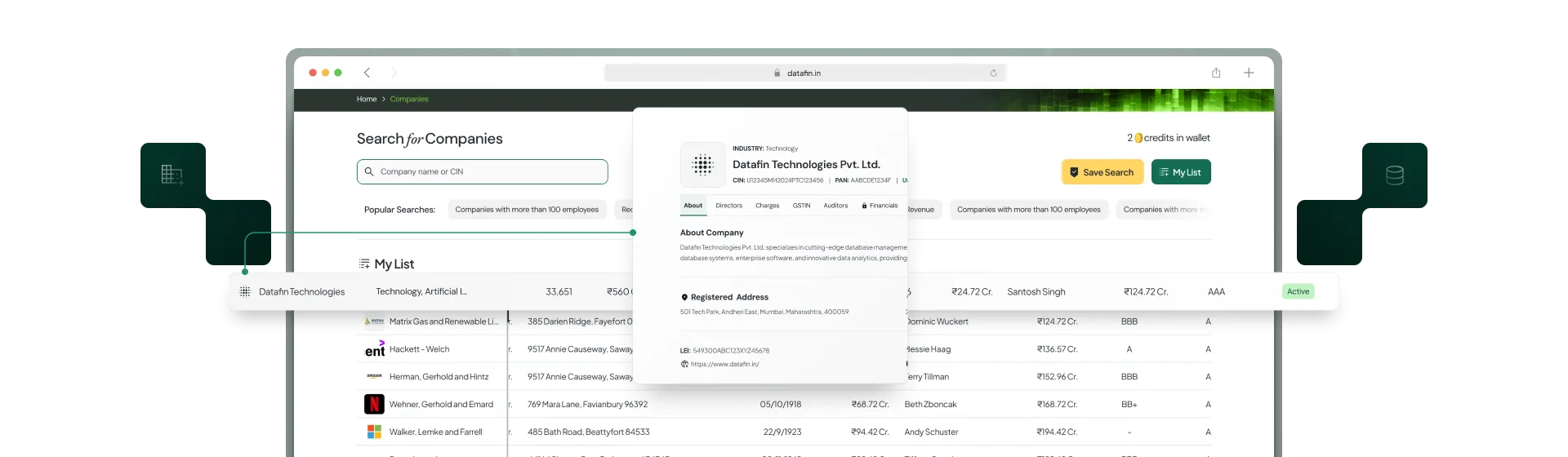Click the search magnifier icon
Viewport: 1568px width, 457px height.
(369, 171)
